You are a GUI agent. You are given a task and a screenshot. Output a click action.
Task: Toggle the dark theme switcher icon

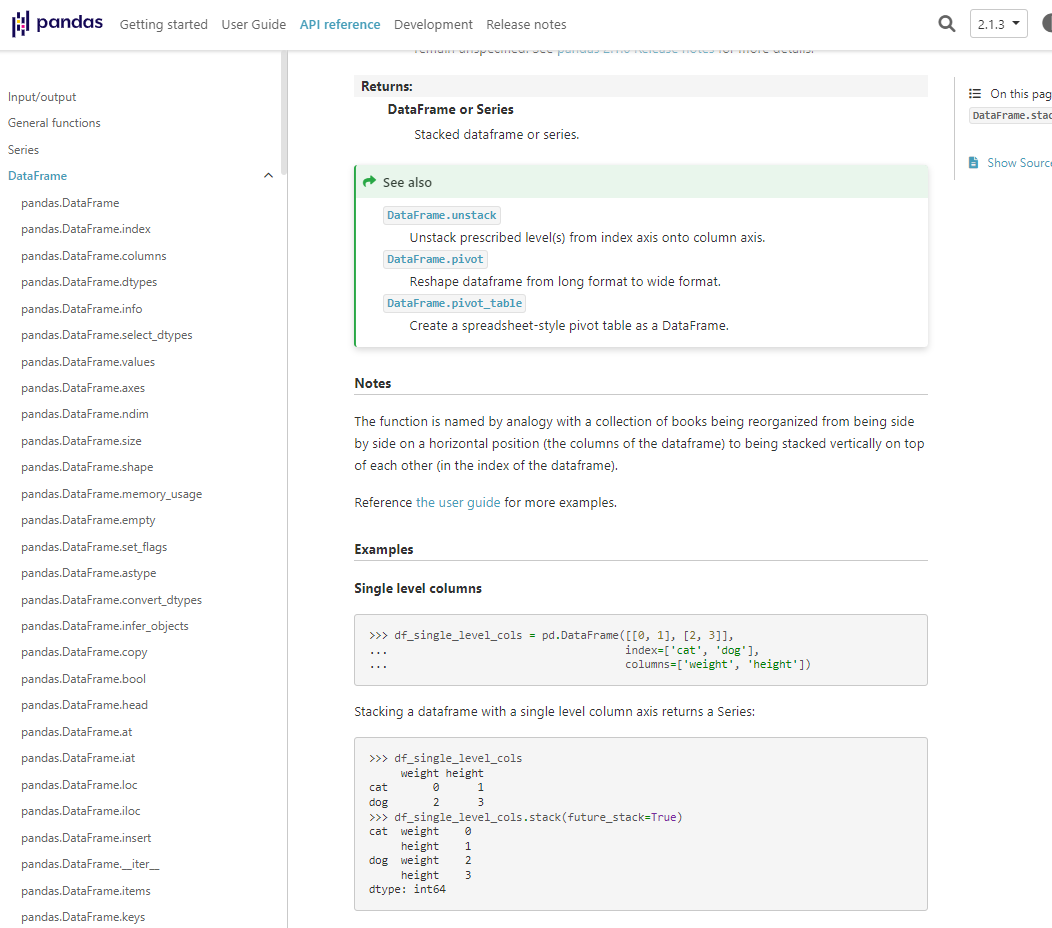(1045, 24)
